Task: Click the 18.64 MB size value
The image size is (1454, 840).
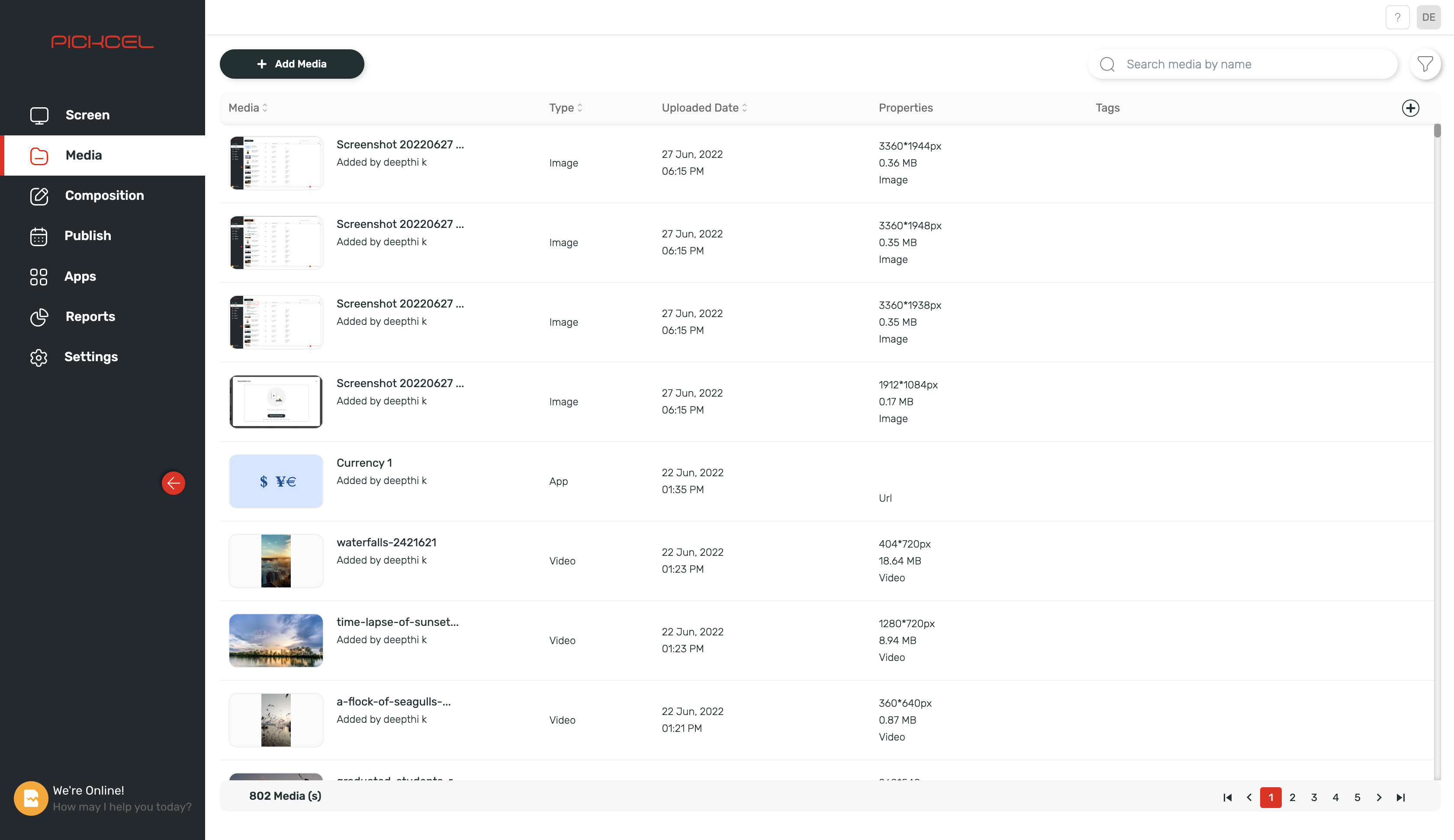Action: click(900, 561)
